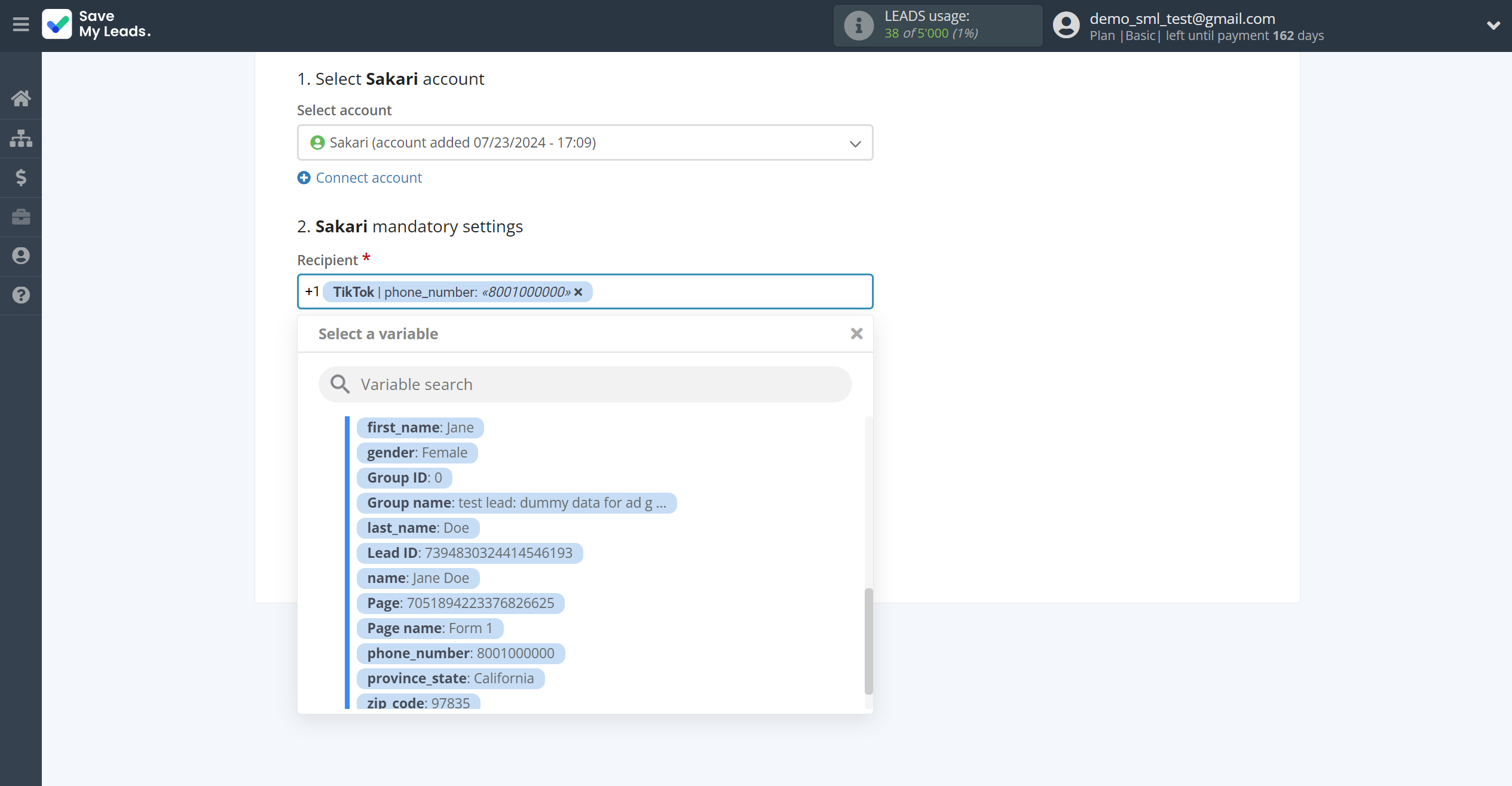Select the gender: Female variable
Image resolution: width=1512 pixels, height=786 pixels.
pyautogui.click(x=417, y=453)
